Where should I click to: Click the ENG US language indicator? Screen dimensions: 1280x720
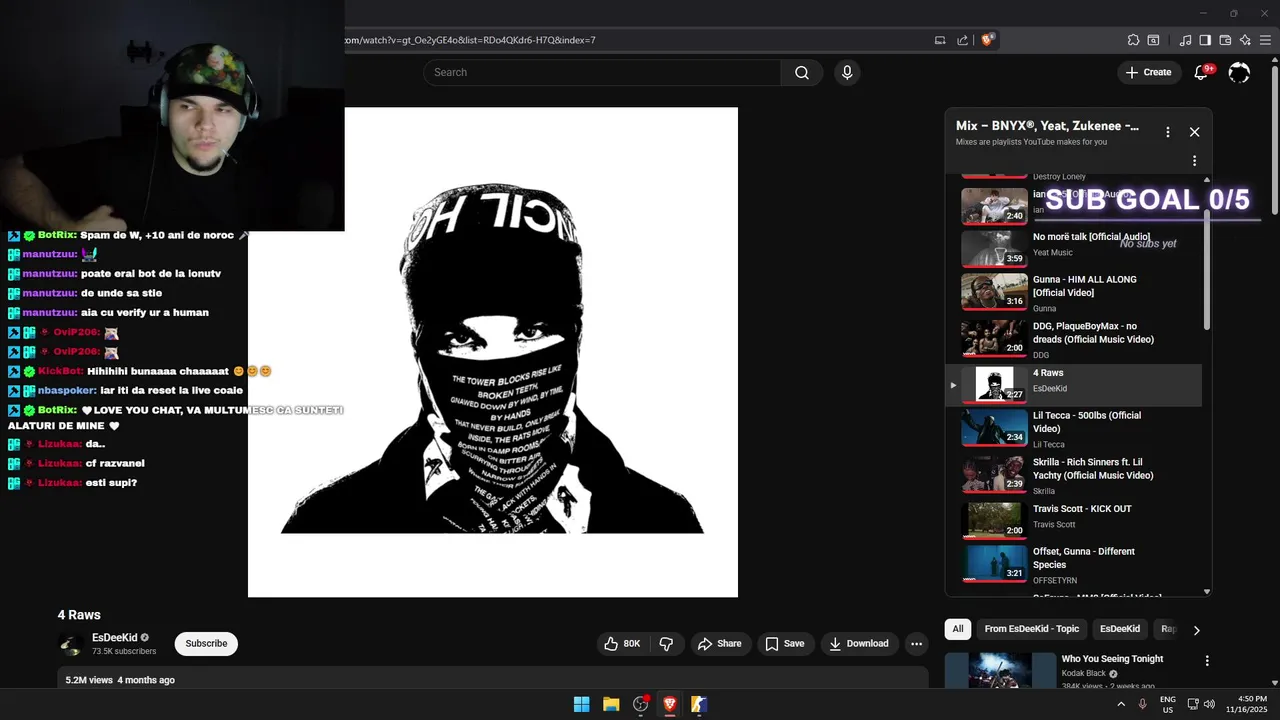click(x=1168, y=704)
